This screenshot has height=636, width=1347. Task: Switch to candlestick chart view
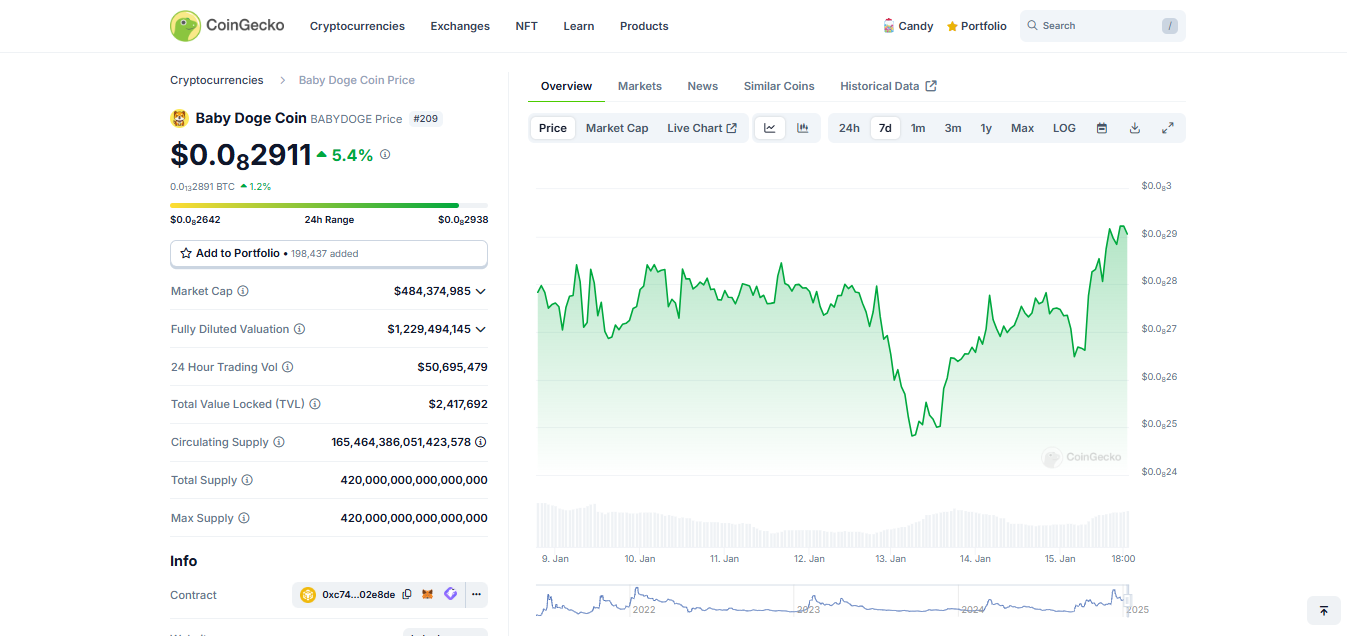point(803,128)
